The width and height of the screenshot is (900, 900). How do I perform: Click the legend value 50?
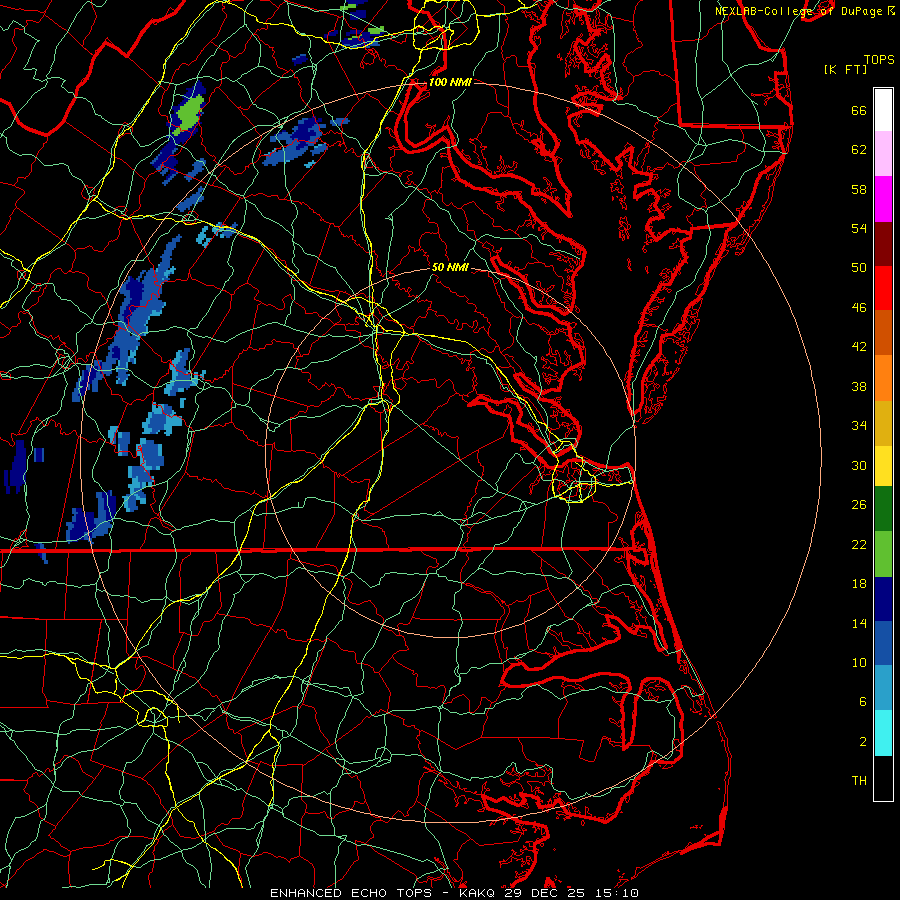[x=859, y=268]
